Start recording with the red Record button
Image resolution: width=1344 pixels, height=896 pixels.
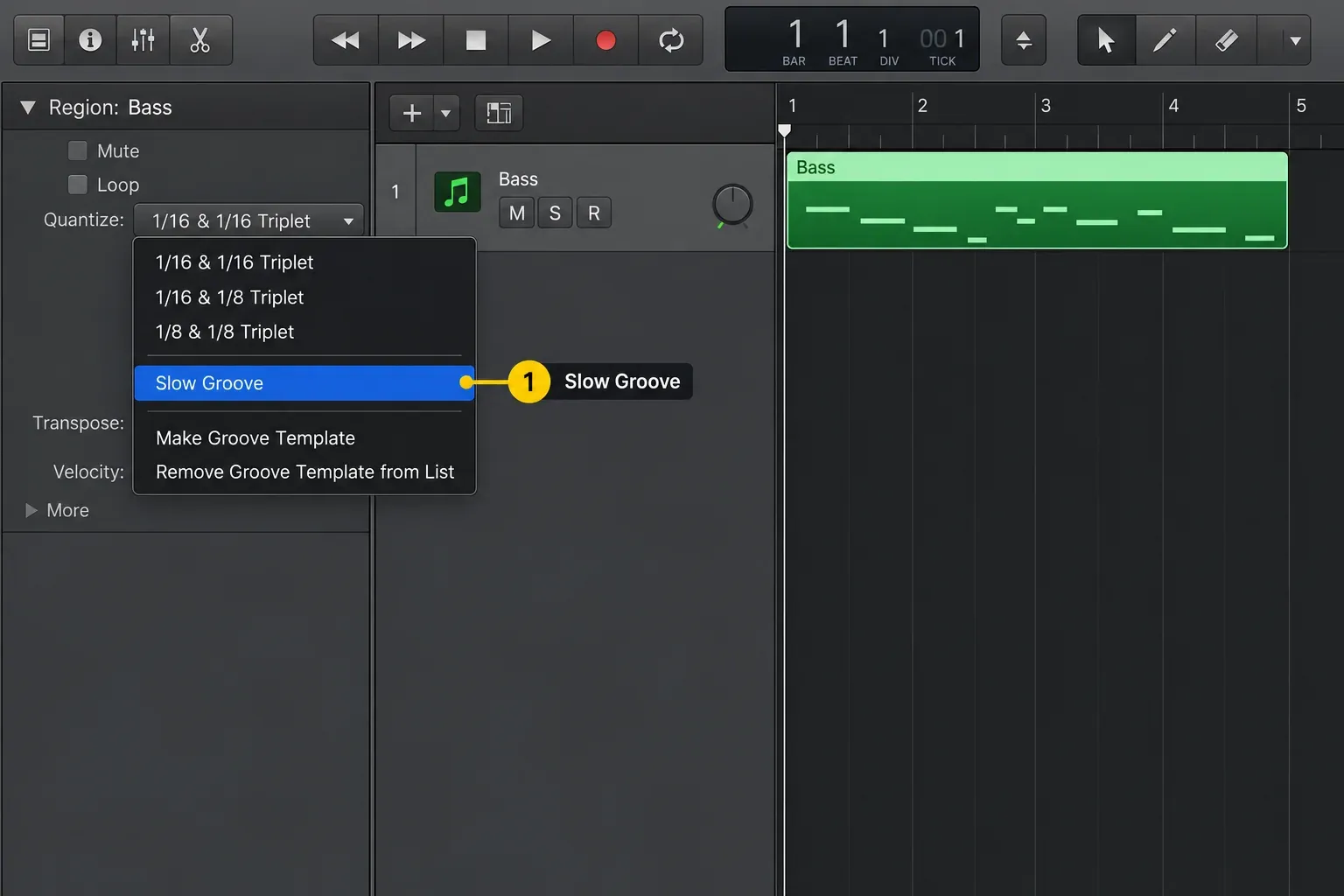(605, 40)
